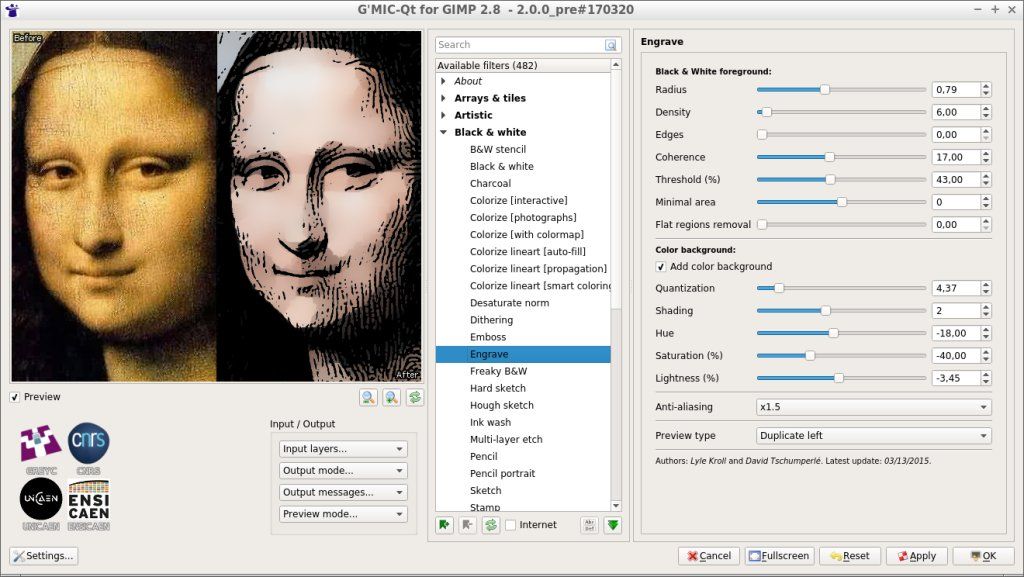Click the magnifier icon in the search box

pyautogui.click(x=611, y=45)
